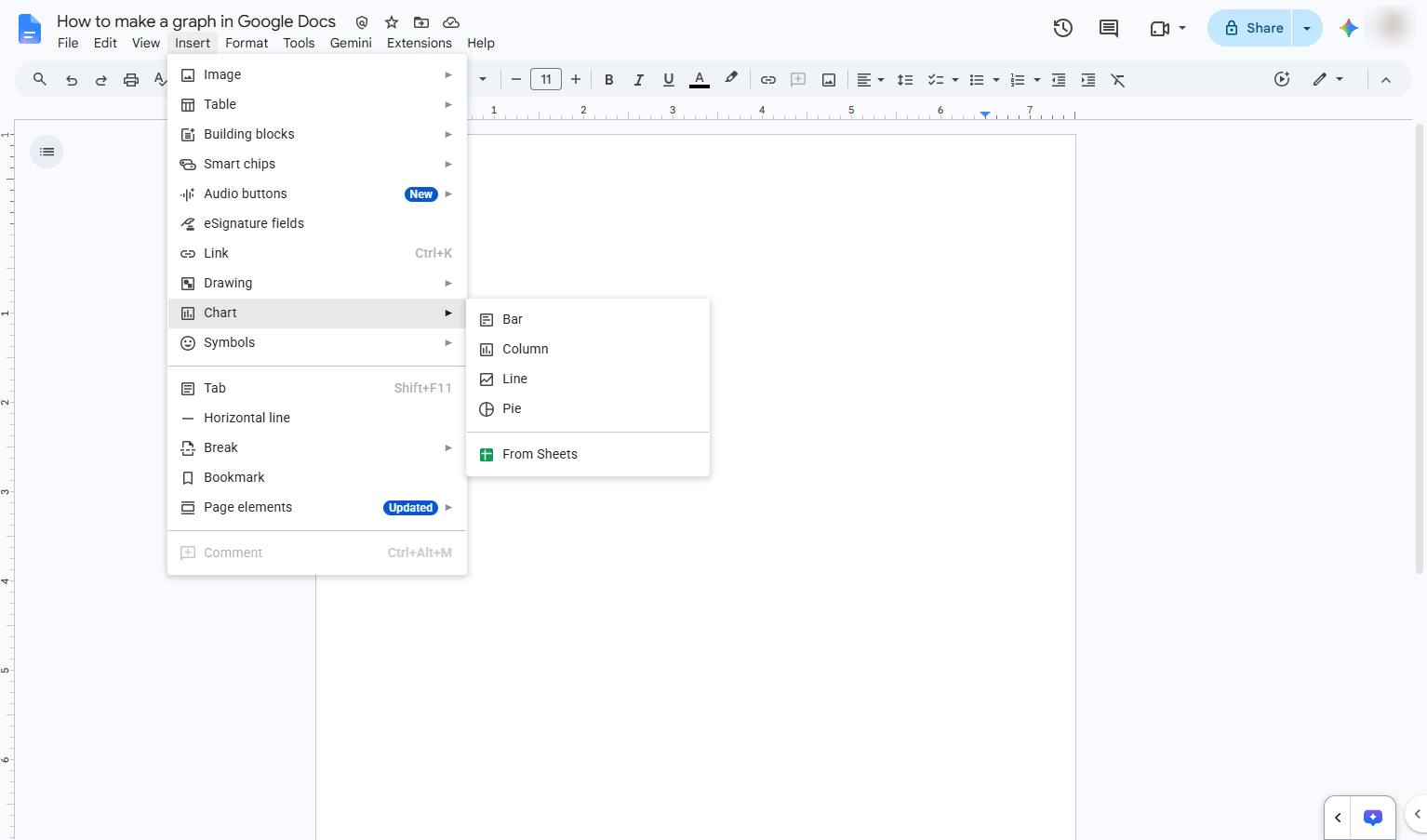Image resolution: width=1427 pixels, height=840 pixels.
Task: Start a video call with Meet icon
Action: coord(1159,28)
